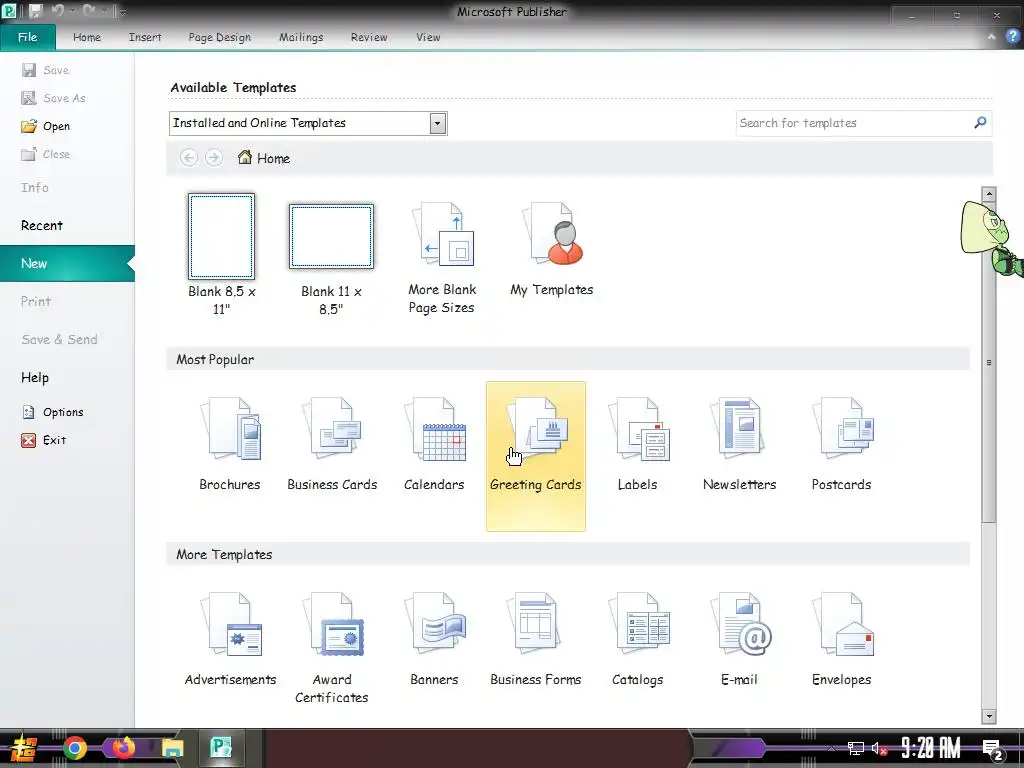Open My Templates folder

point(552,249)
